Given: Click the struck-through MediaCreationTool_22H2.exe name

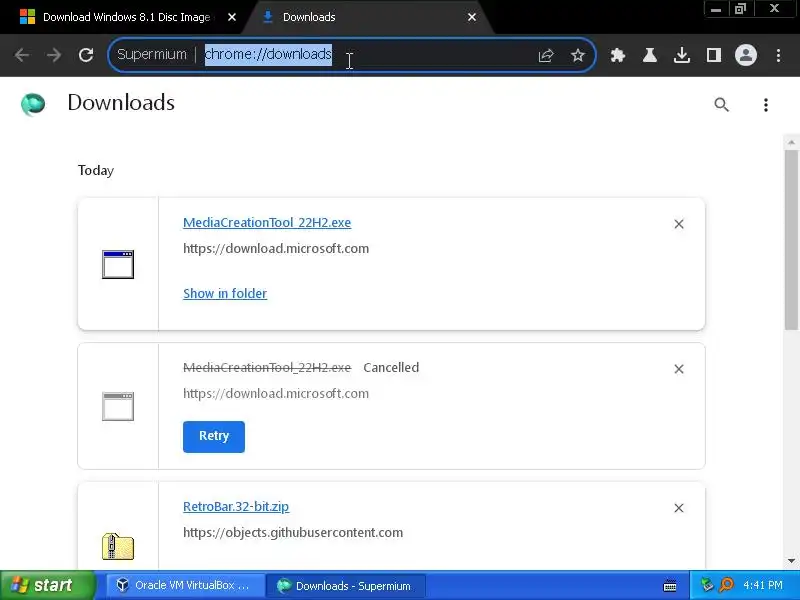Looking at the screenshot, I should (267, 367).
